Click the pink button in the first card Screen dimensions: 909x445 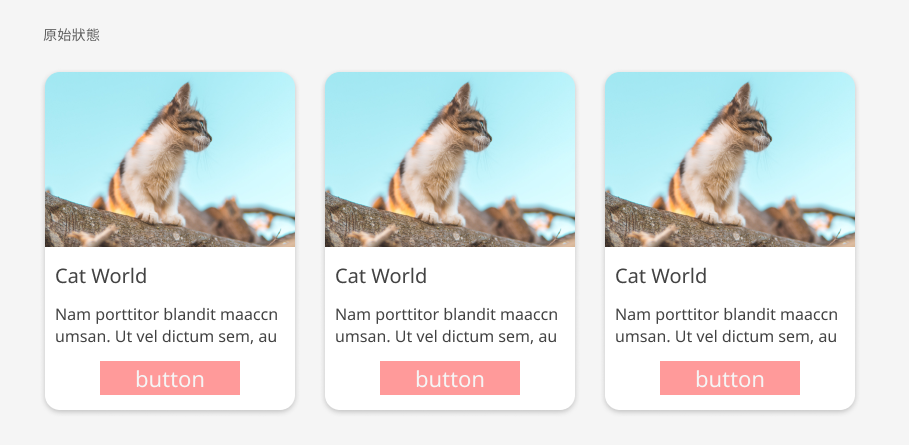point(170,378)
